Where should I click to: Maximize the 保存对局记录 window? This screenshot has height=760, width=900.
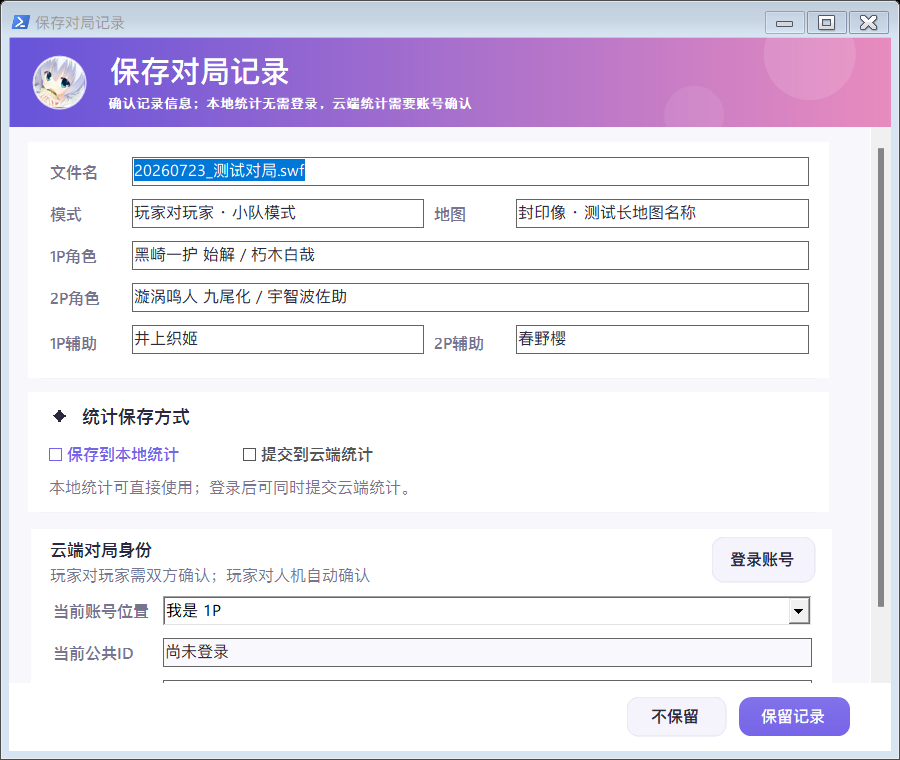click(x=826, y=23)
